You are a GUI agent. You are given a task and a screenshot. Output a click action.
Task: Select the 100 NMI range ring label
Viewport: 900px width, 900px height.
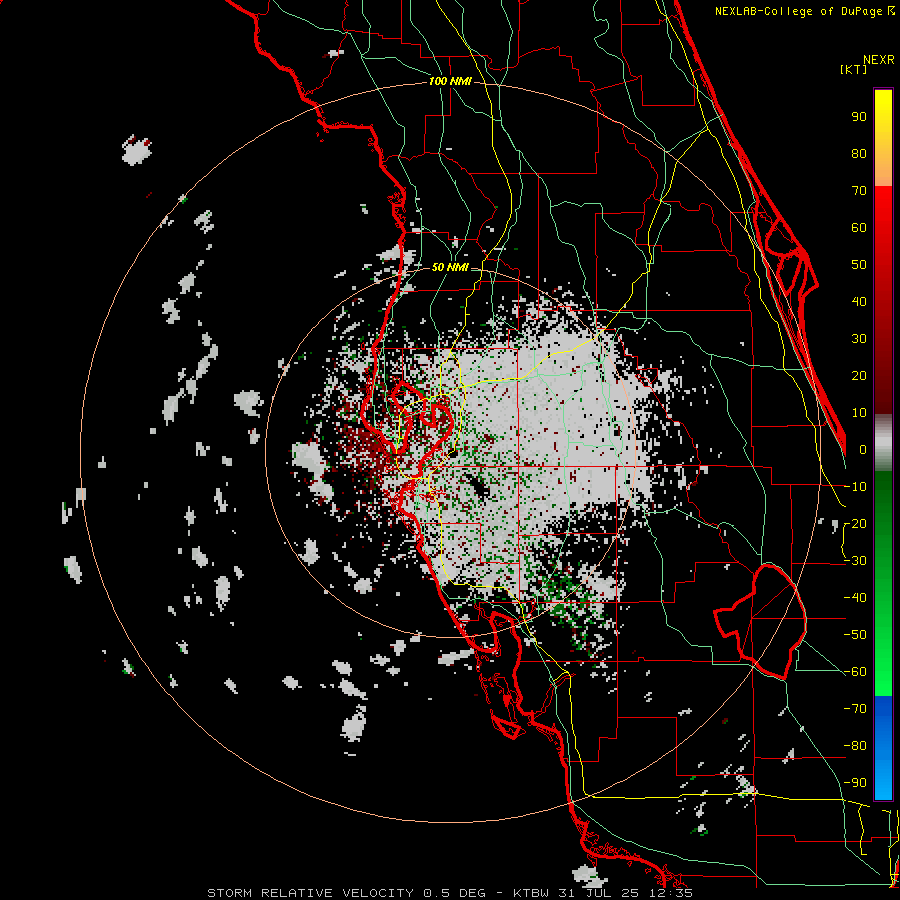point(450,82)
